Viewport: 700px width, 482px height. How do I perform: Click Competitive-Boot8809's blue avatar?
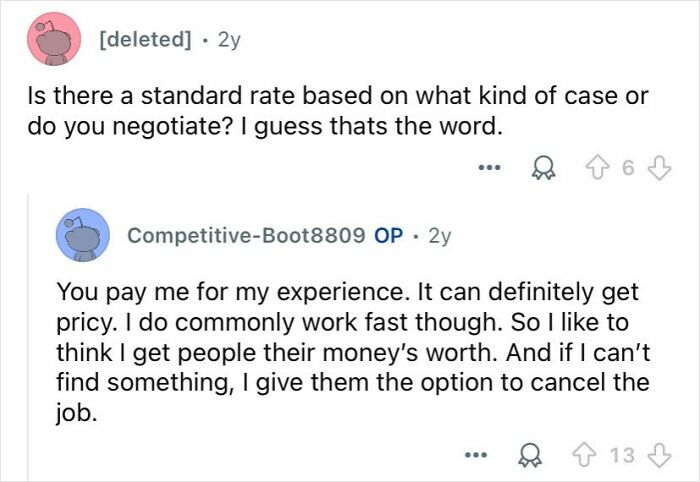tap(83, 235)
